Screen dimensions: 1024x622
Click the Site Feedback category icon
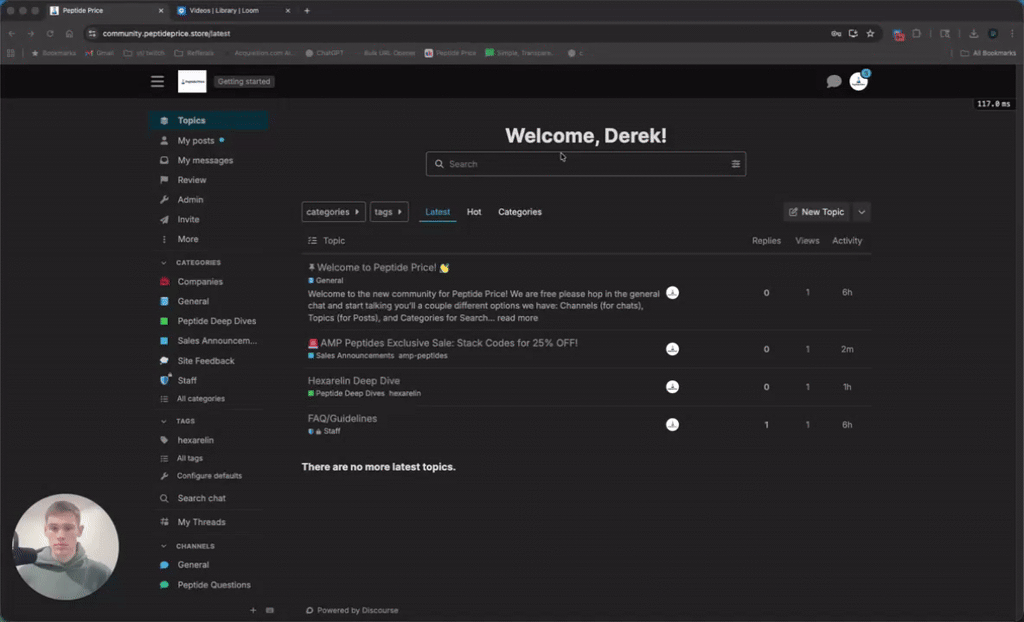(165, 361)
